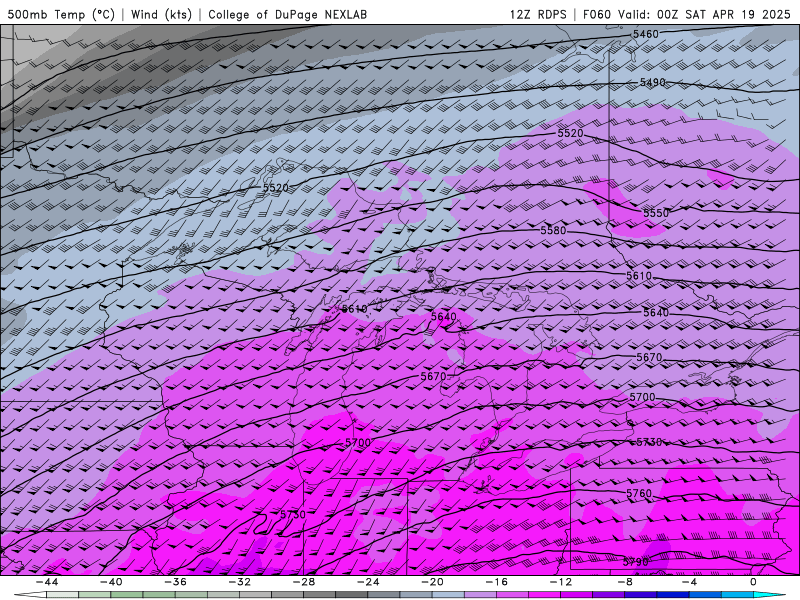Click the -44 color scale label

click(x=46, y=582)
